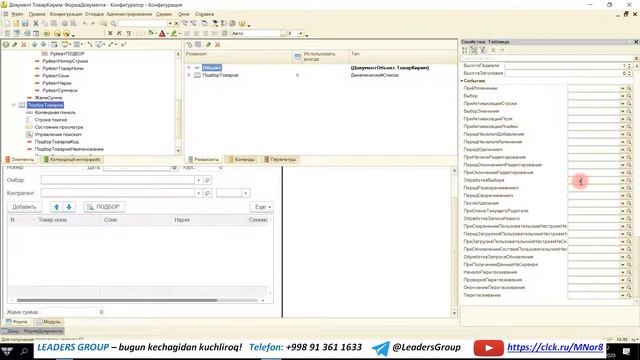Open the Еще dropdown button in form
The width and height of the screenshot is (640, 360).
pos(262,207)
